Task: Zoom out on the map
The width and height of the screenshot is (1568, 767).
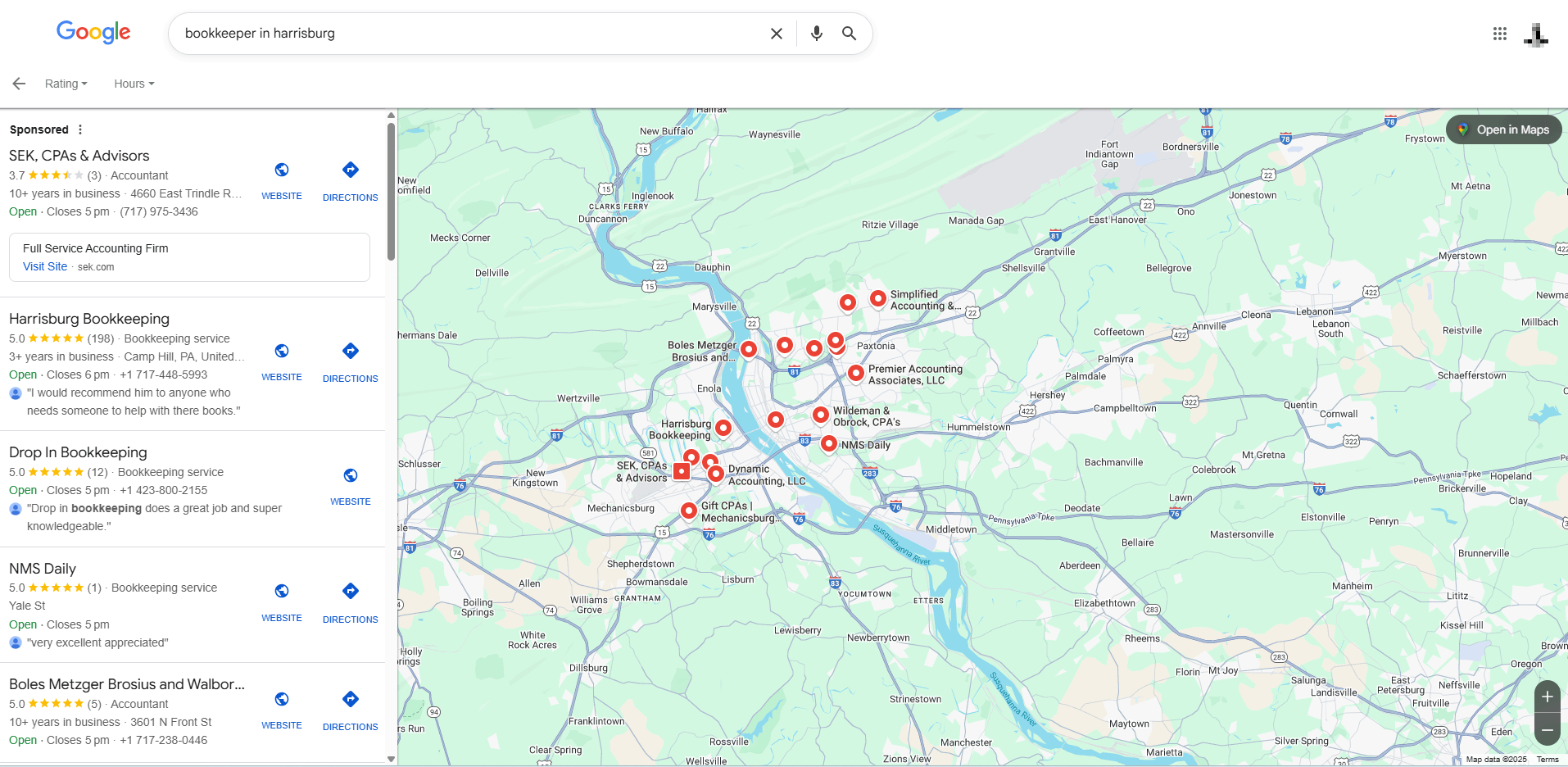Action: coord(1547,729)
